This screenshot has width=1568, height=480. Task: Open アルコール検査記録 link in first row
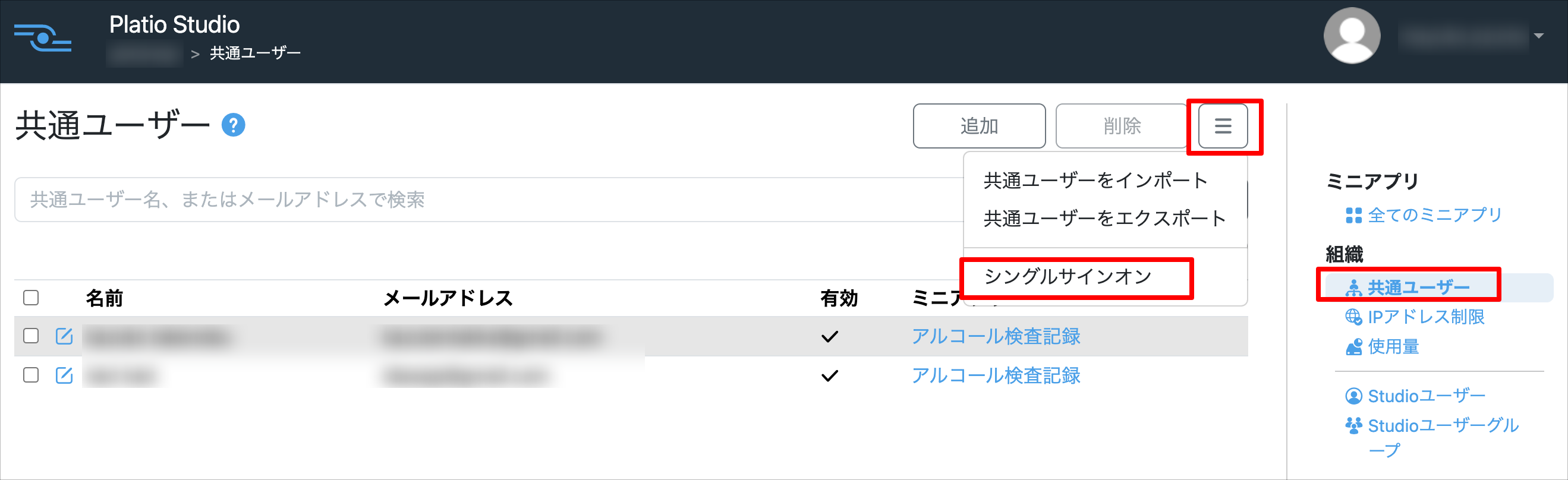(995, 336)
